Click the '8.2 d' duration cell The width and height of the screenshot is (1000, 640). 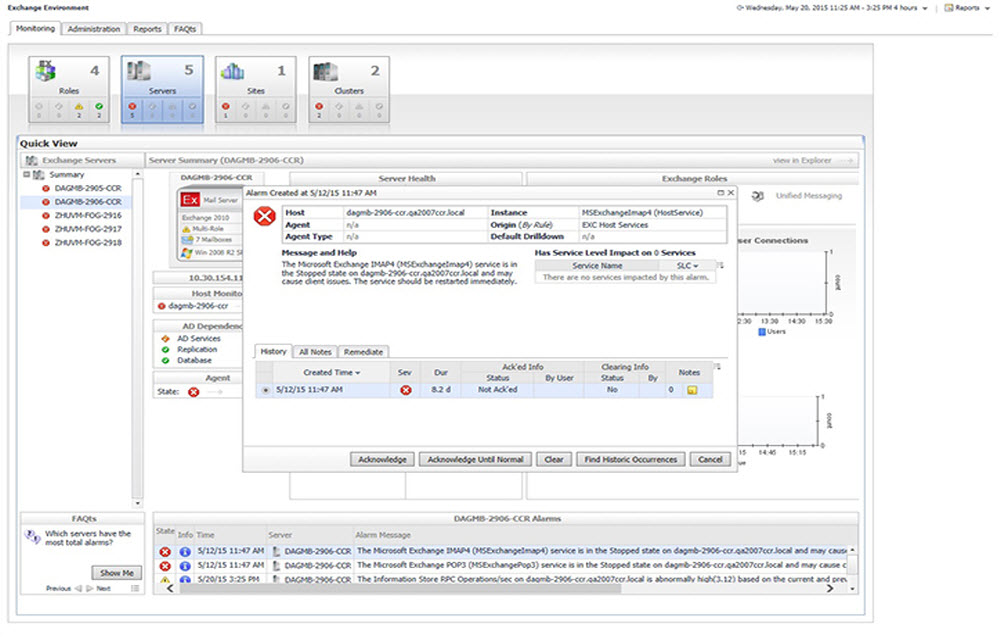tap(441, 390)
